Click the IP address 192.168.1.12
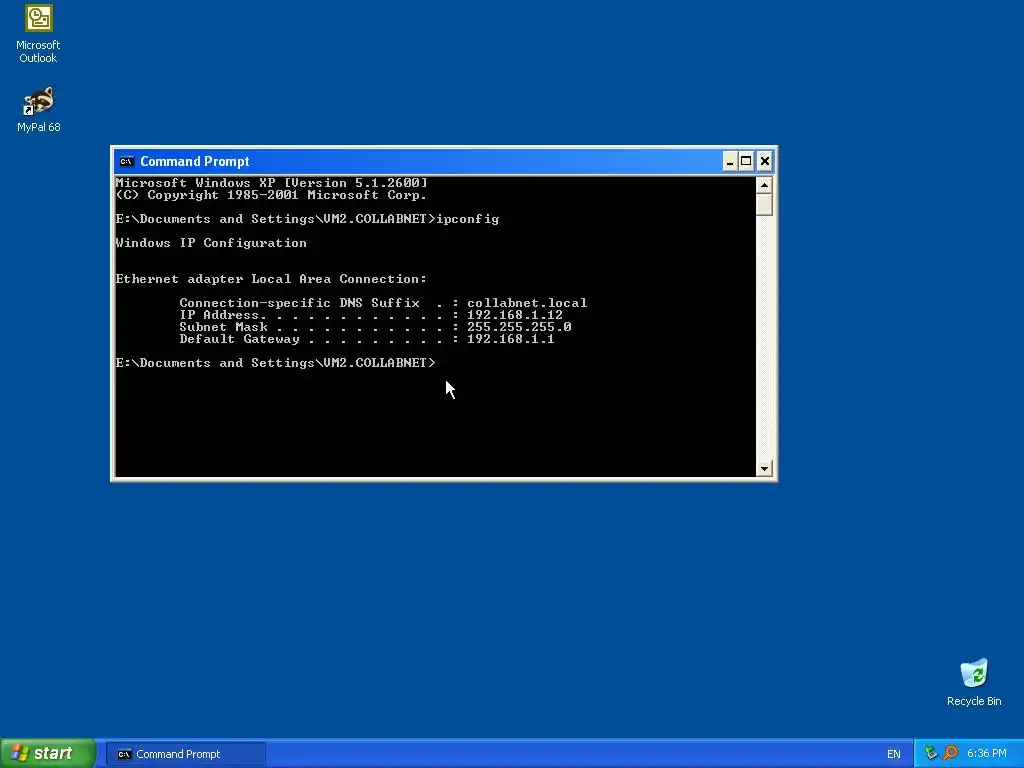Image resolution: width=1024 pixels, height=768 pixels. pos(515,315)
